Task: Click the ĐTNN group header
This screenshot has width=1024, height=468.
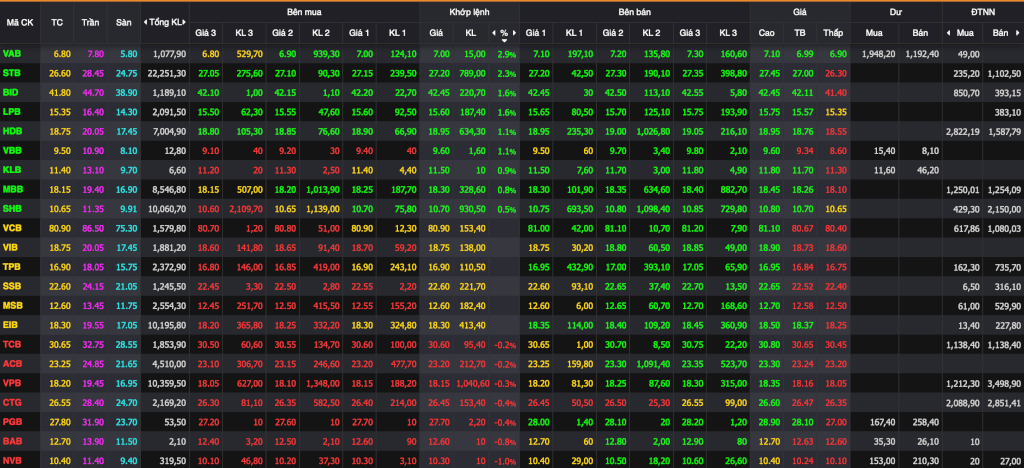Action: [x=983, y=12]
